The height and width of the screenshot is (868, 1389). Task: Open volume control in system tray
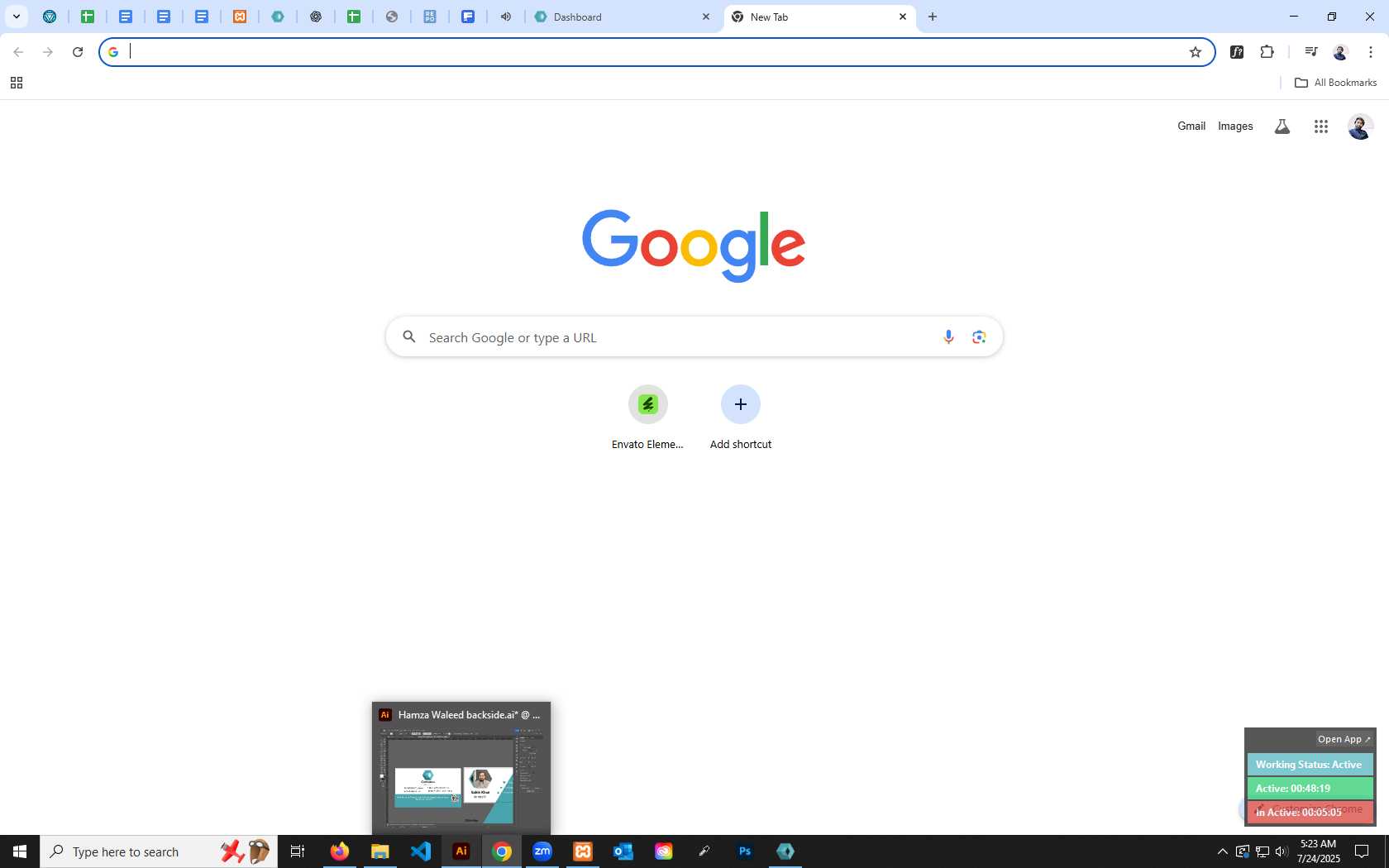(x=1282, y=851)
